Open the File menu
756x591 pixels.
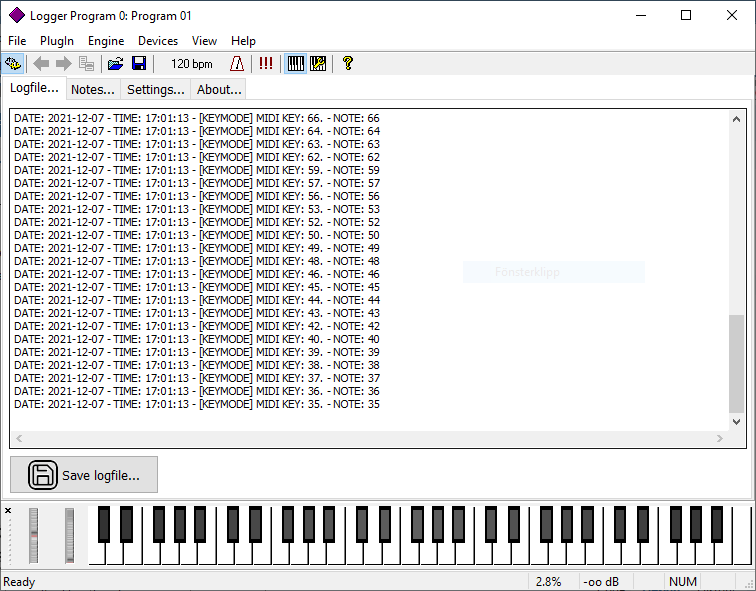tap(17, 41)
